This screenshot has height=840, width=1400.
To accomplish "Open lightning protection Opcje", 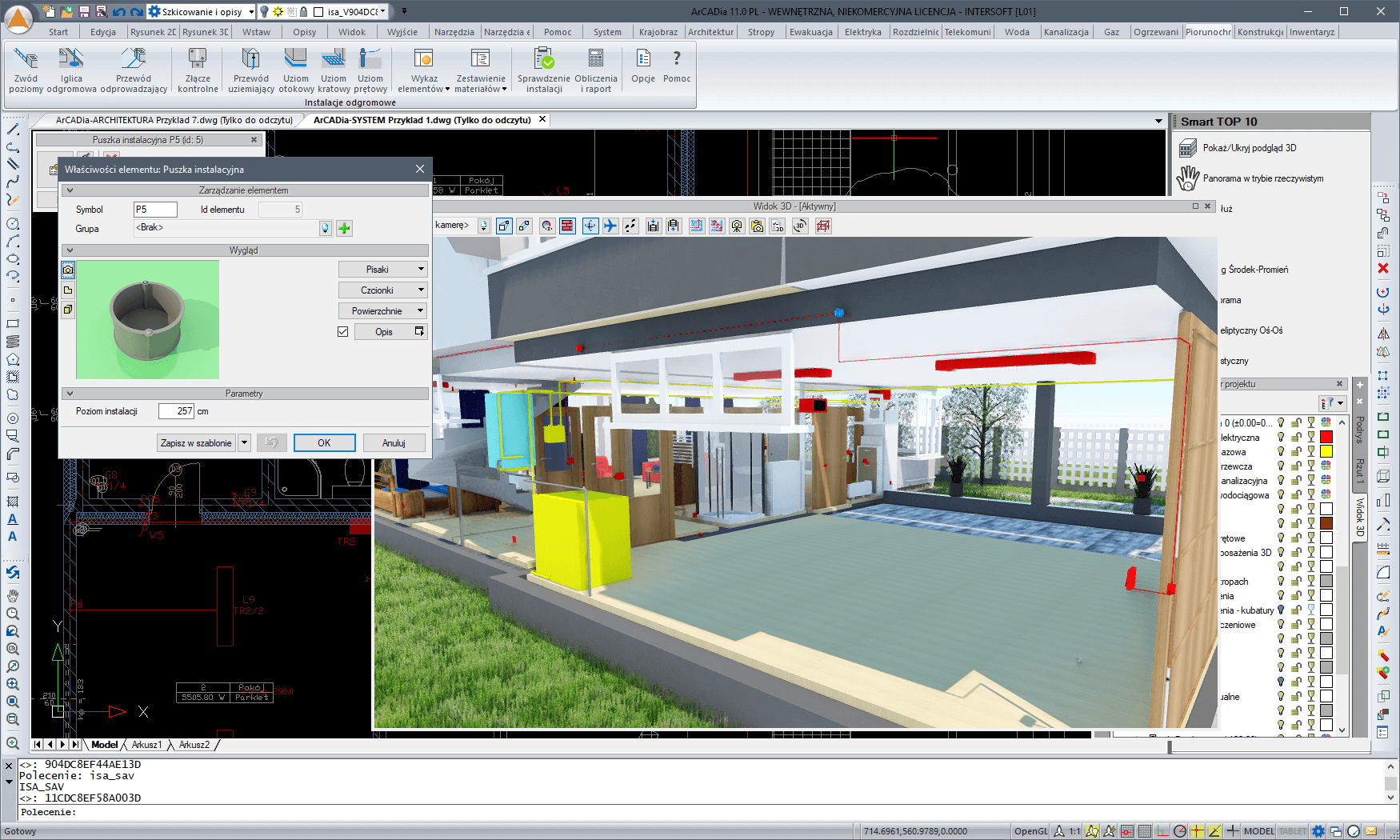I will coord(642,66).
